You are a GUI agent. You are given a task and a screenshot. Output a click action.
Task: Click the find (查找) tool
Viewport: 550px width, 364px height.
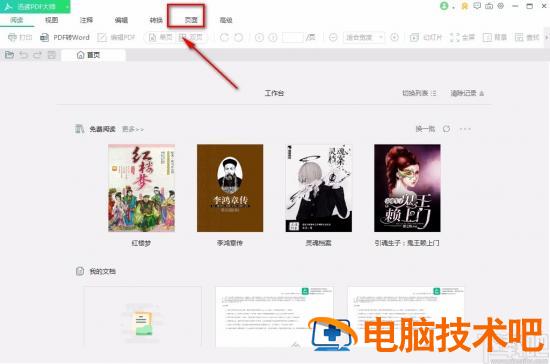coord(527,37)
